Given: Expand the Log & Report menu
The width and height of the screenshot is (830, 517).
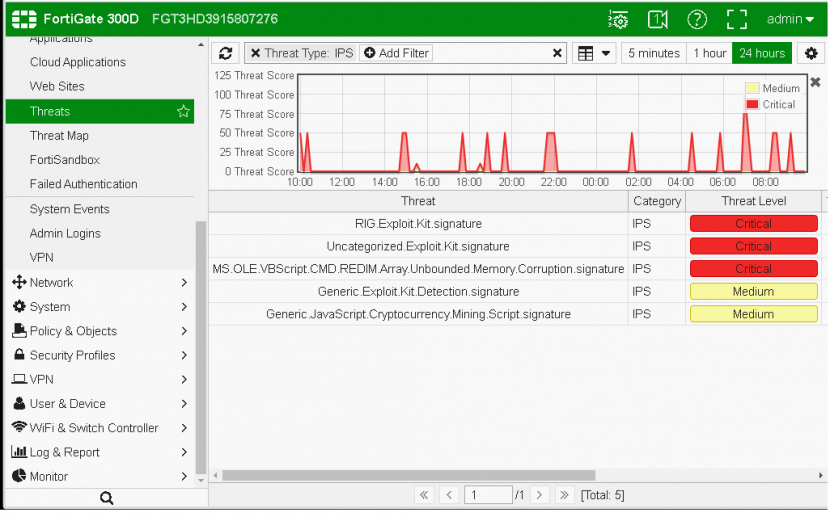Looking at the screenshot, I should (x=100, y=452).
